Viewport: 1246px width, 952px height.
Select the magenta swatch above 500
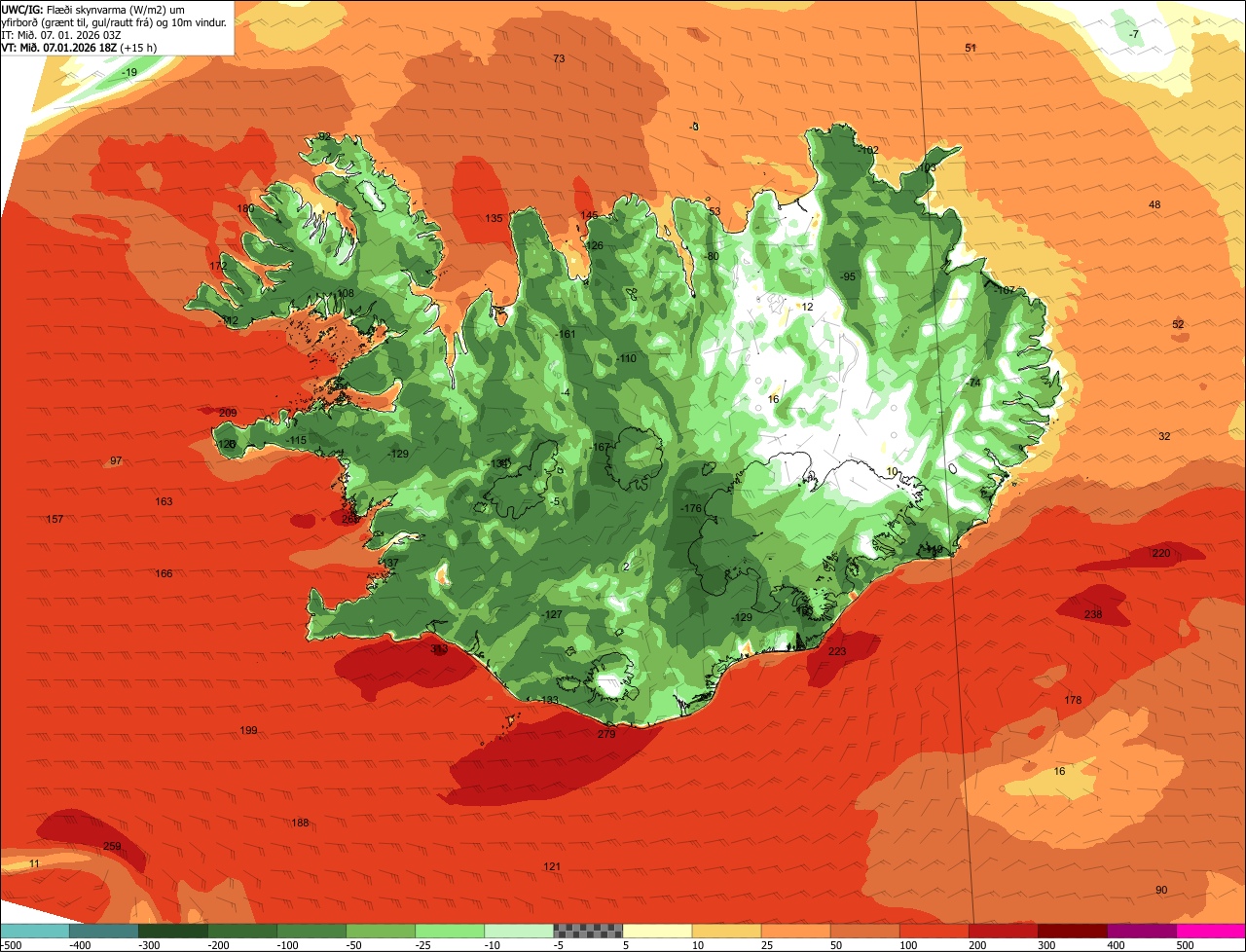pyautogui.click(x=1211, y=931)
